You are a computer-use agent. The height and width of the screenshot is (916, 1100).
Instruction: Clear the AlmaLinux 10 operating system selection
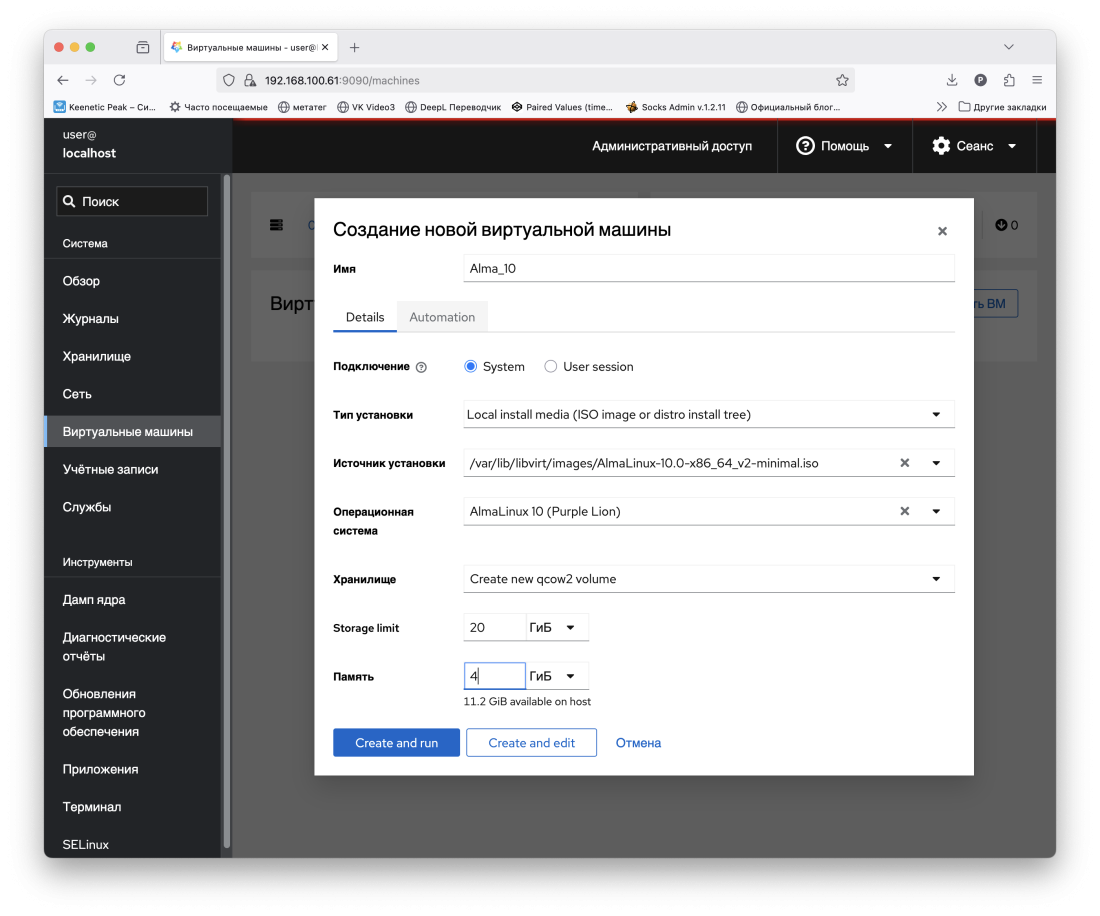(904, 511)
